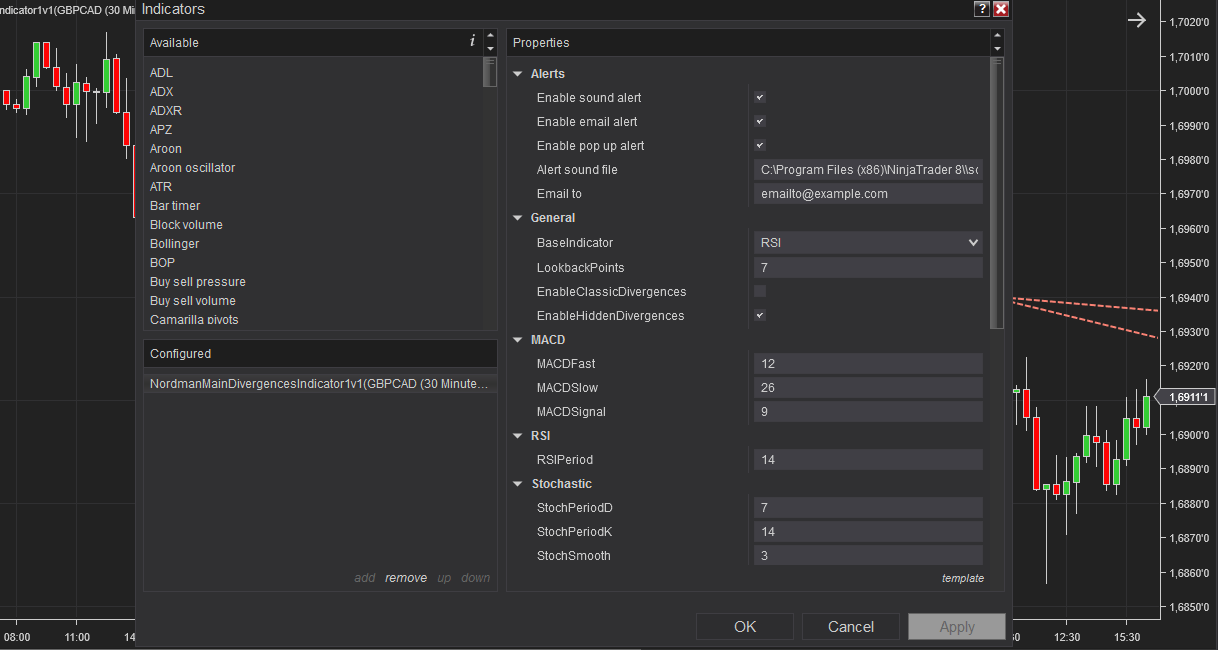Toggle Enable pop up alert checkbox

pyautogui.click(x=760, y=146)
